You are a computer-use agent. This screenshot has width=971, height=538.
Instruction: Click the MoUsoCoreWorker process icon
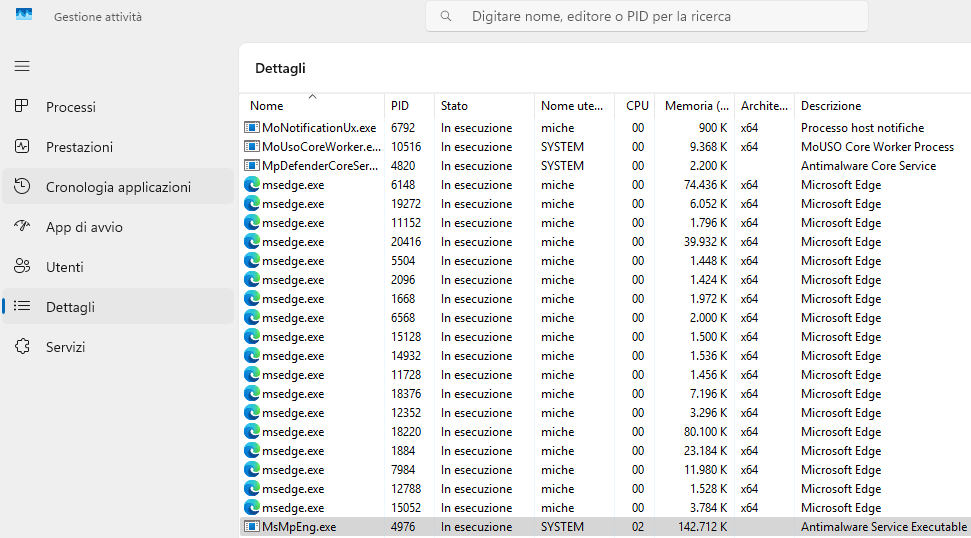point(251,147)
